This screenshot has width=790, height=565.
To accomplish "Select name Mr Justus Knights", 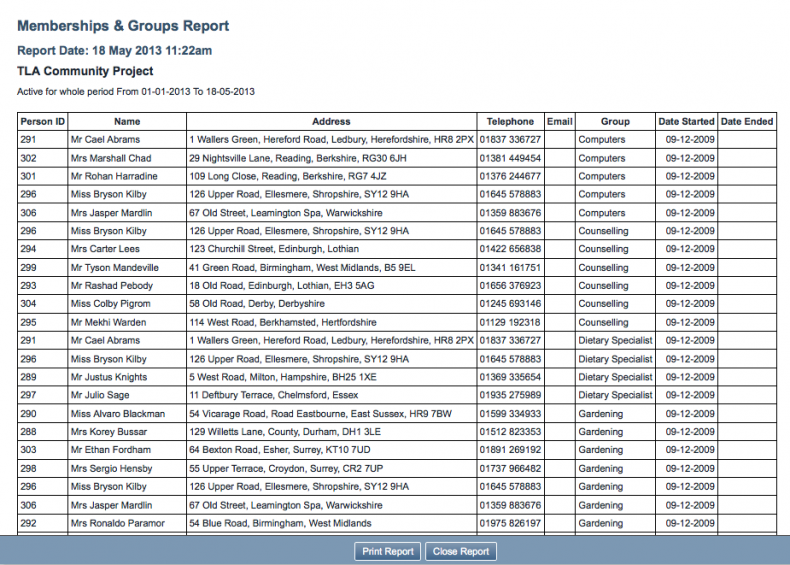I will [109, 377].
